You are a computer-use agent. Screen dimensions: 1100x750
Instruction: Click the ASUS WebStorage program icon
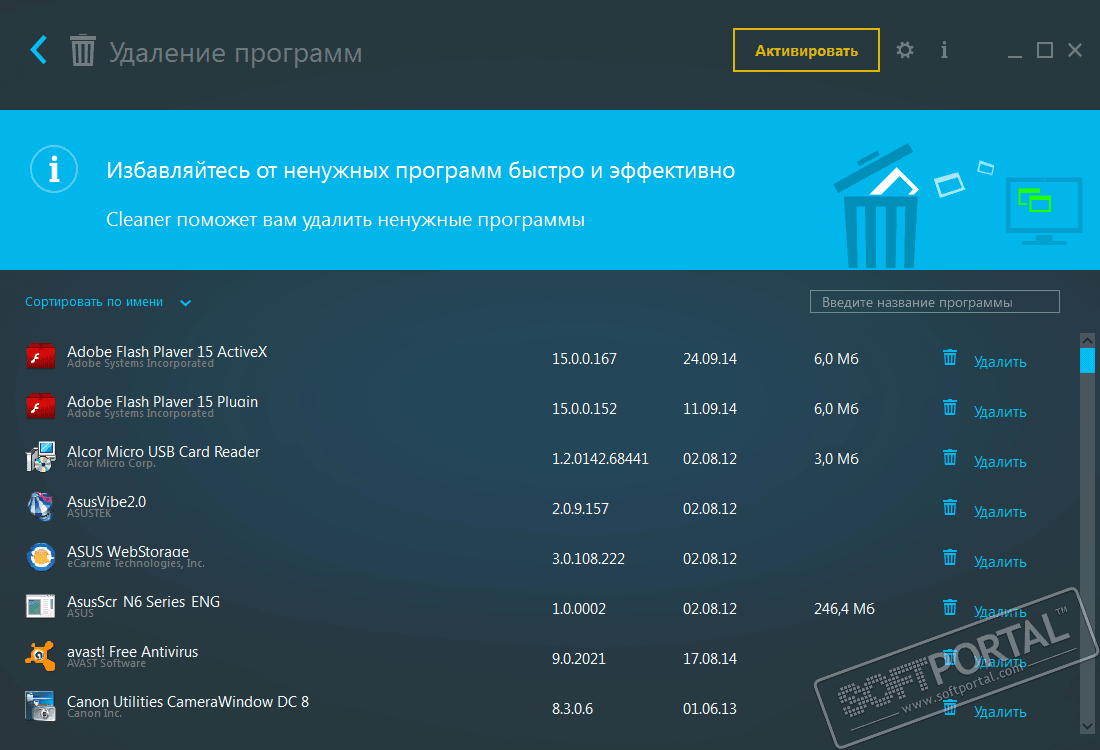(41, 556)
